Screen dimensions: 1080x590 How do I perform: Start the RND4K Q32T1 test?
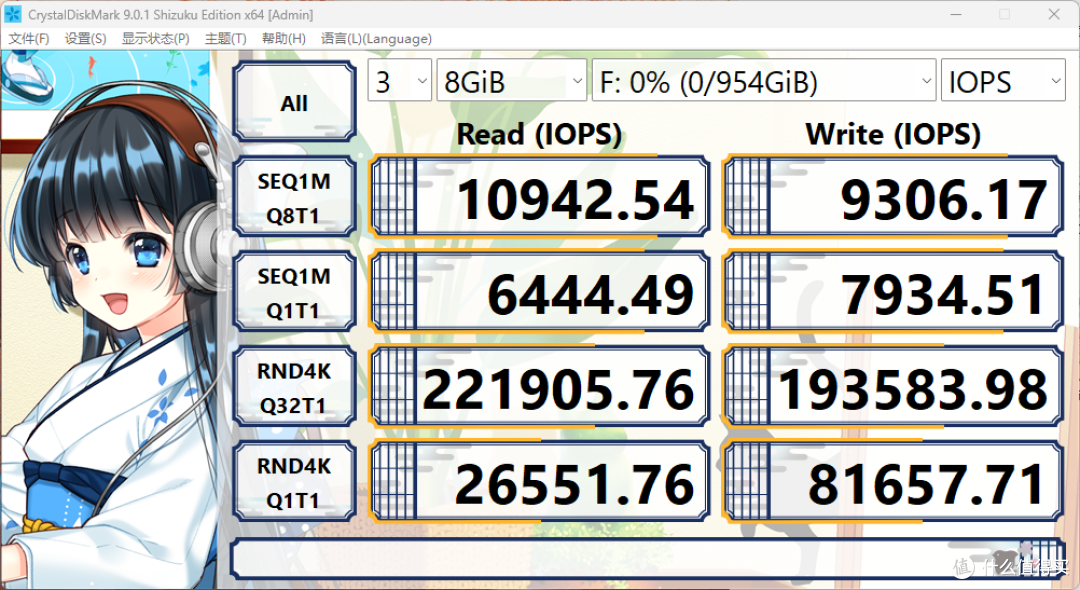click(x=294, y=388)
